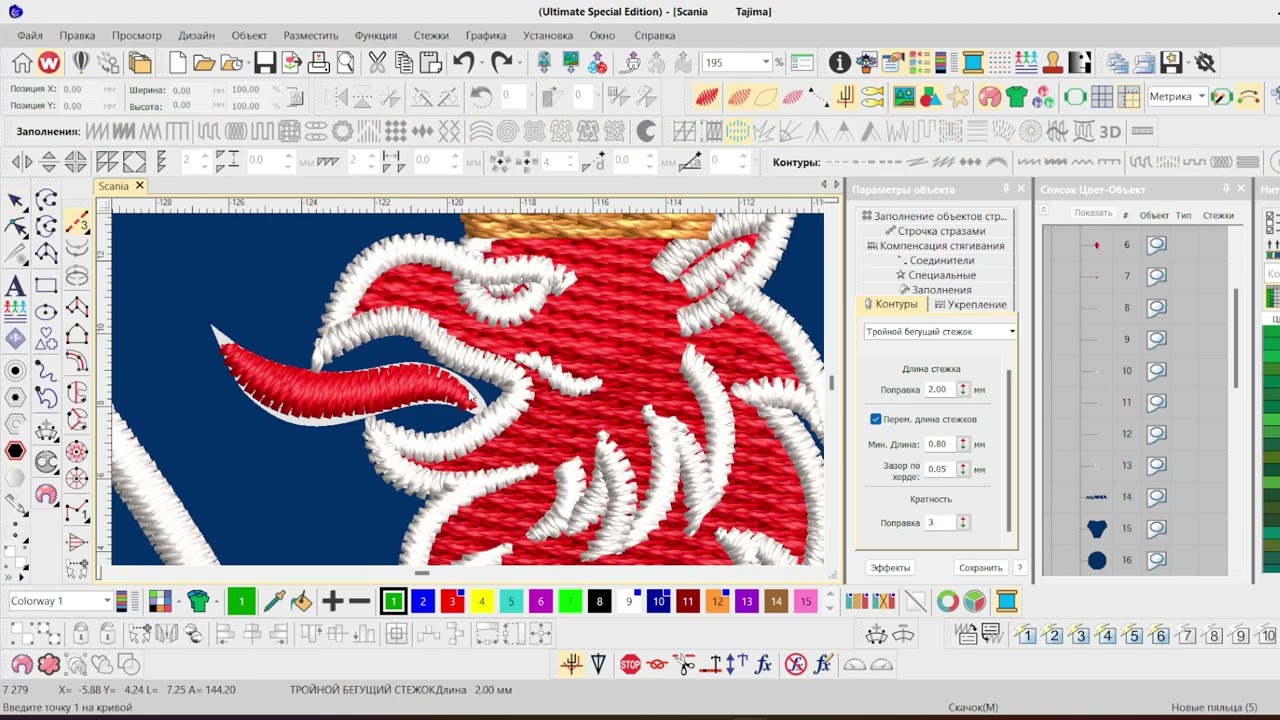Screen dimensions: 1280x720
Task: Toggle visibility of object 10 in color list
Action: point(1157,371)
